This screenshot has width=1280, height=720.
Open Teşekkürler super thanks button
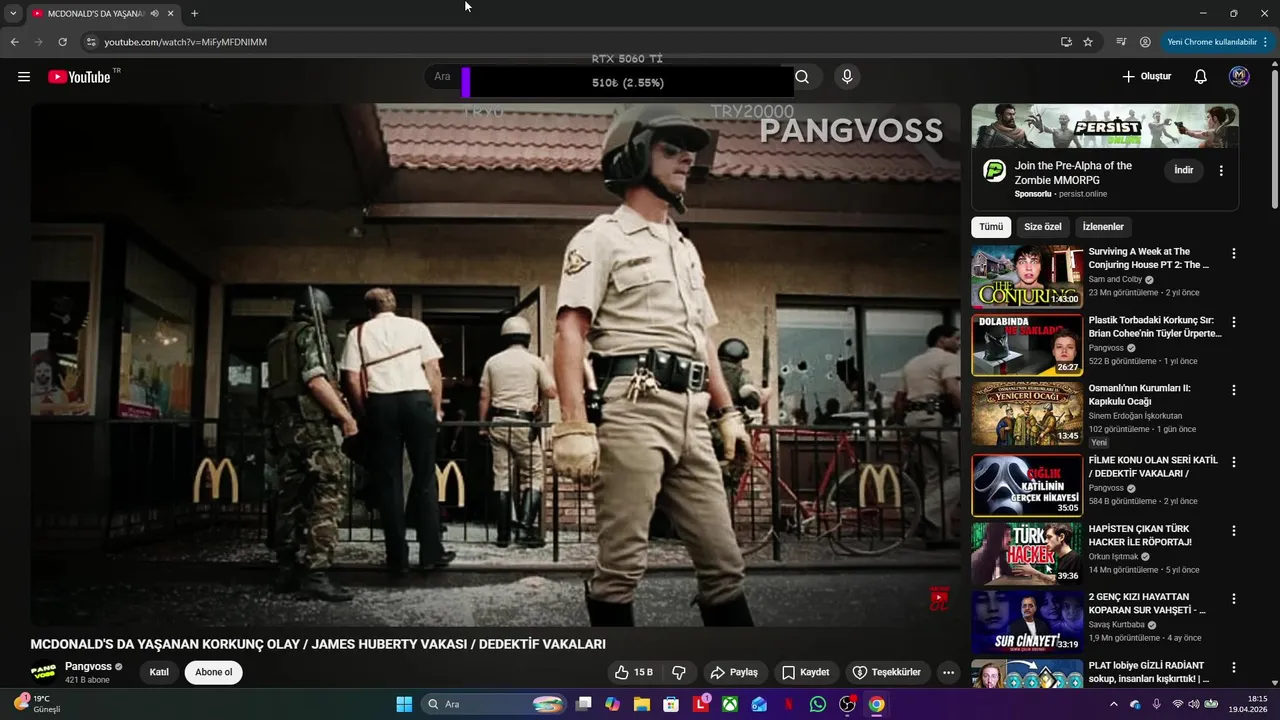(886, 672)
